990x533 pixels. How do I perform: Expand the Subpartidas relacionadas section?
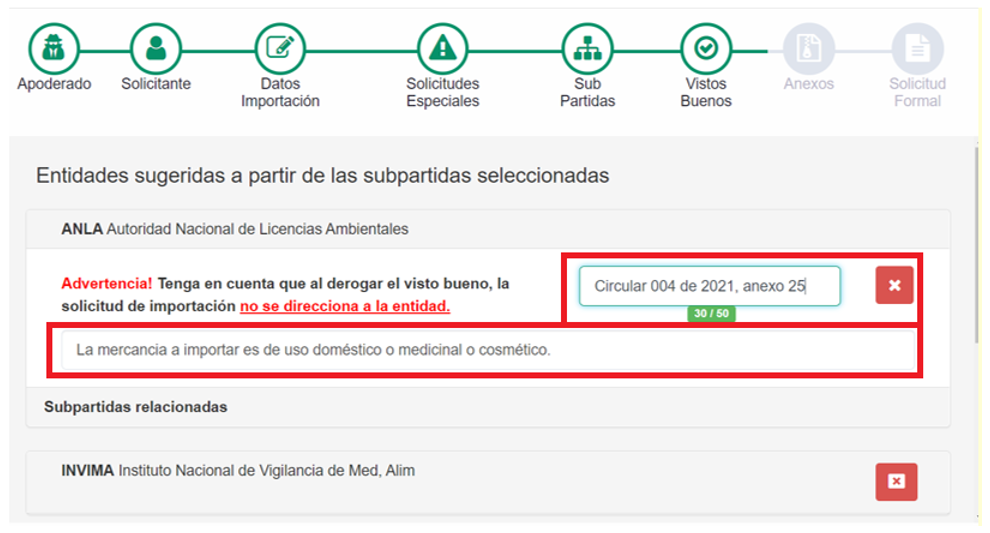tap(136, 407)
